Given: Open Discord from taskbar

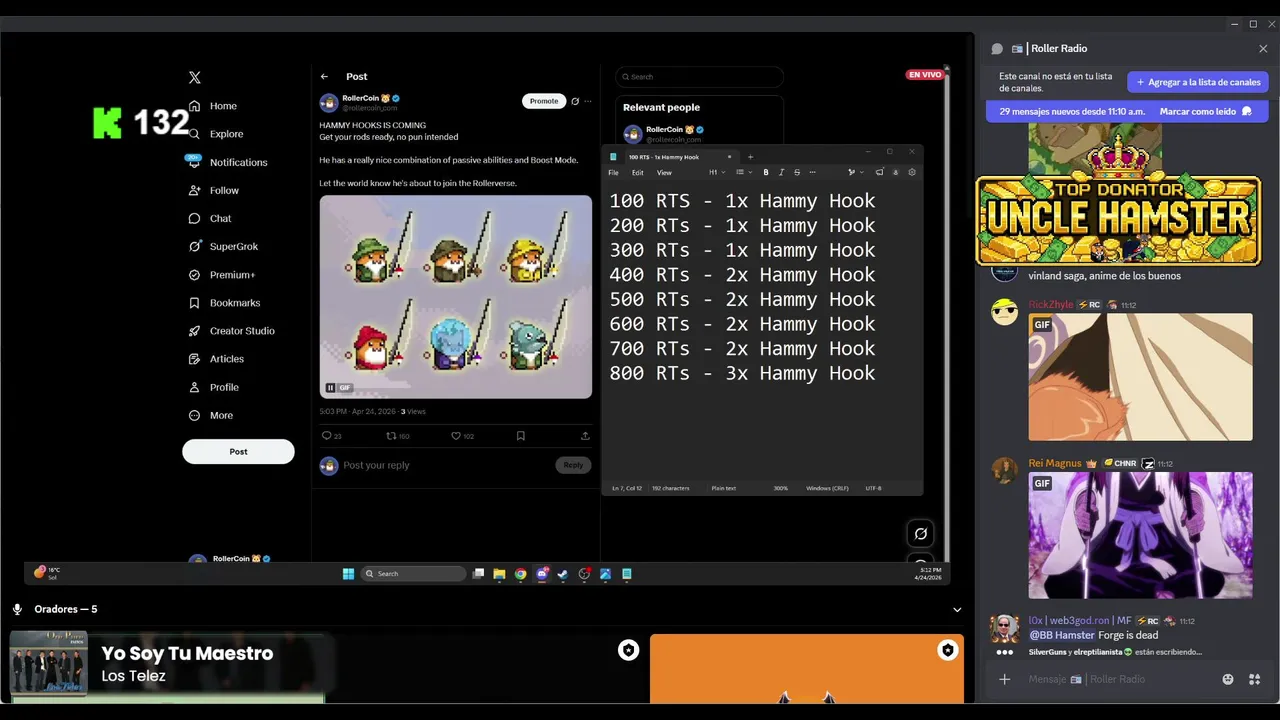Looking at the screenshot, I should tap(542, 574).
